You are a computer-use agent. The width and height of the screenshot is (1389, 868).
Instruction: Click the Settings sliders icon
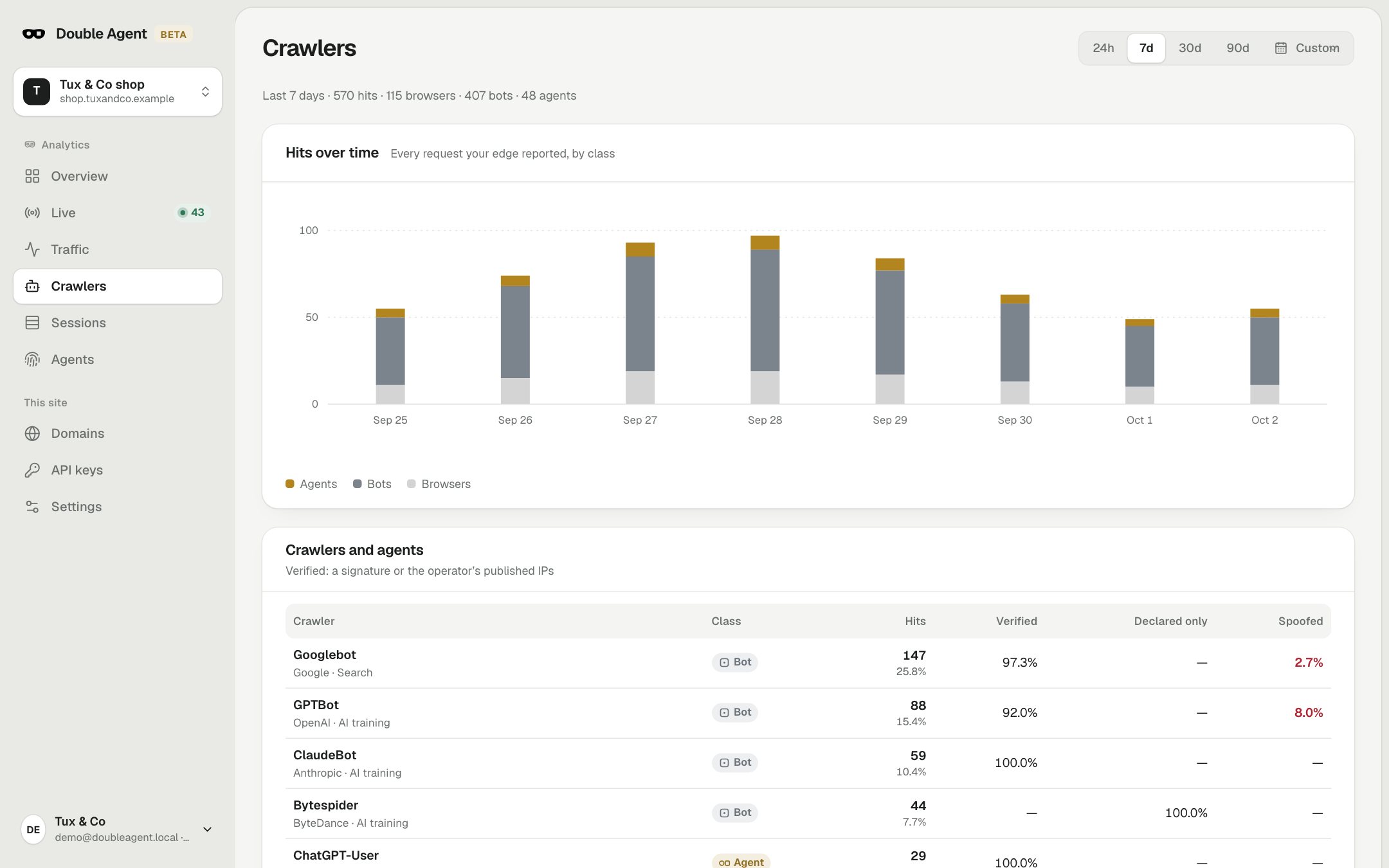[x=32, y=507]
